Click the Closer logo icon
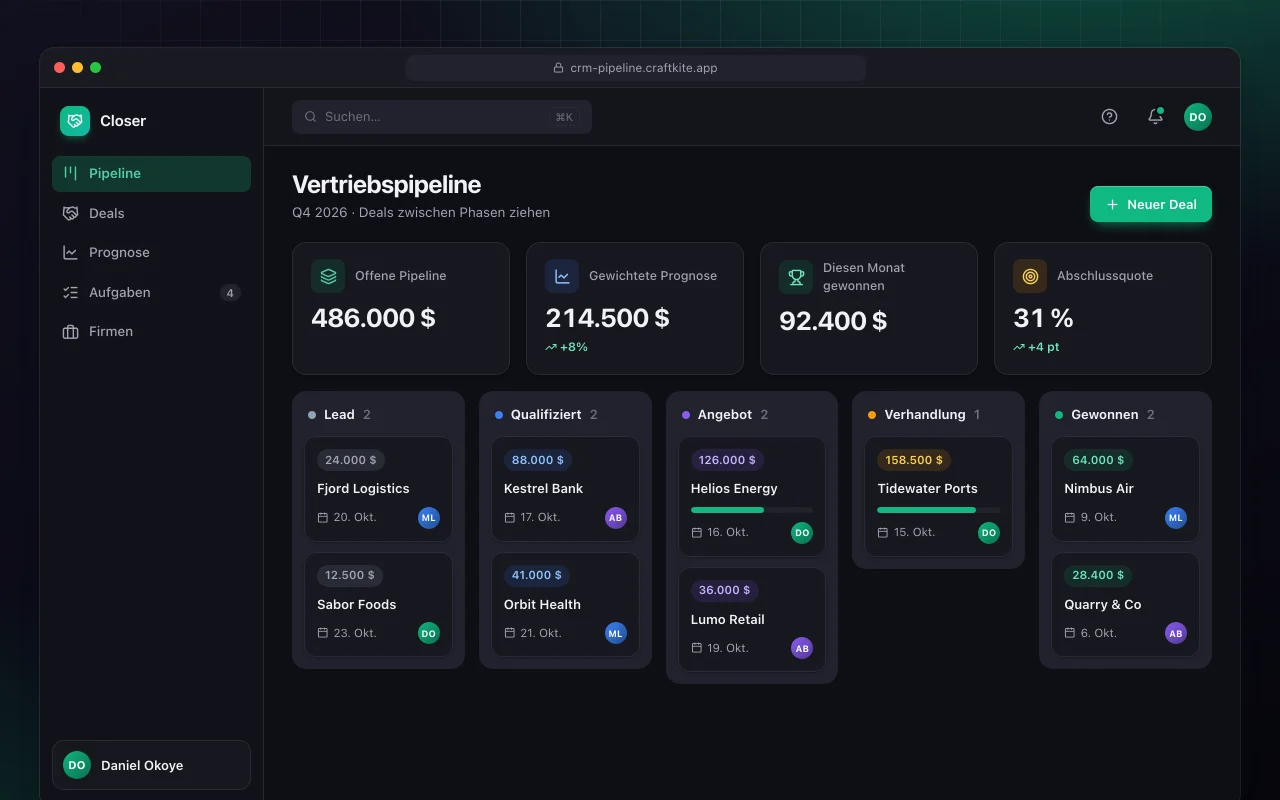This screenshot has width=1280, height=800. pyautogui.click(x=75, y=121)
